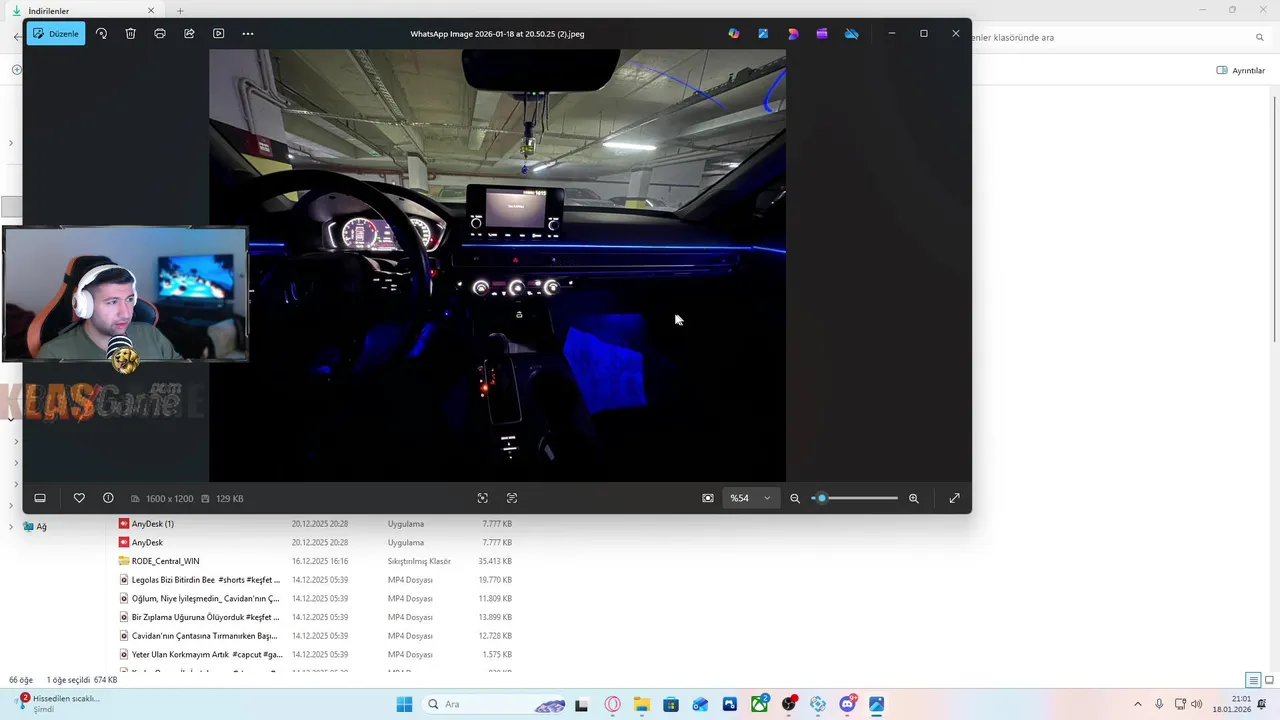Click the fit-to-window scan icon
Screen dimensions: 1280x720
tap(483, 498)
